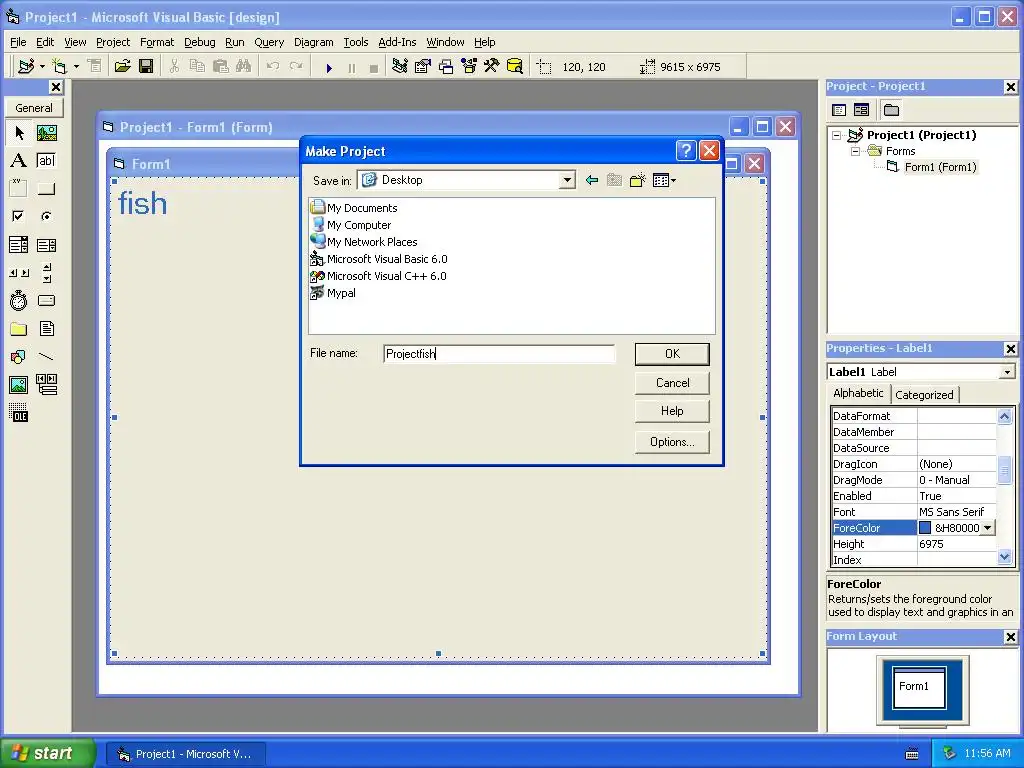
Task: Select the Timer tool
Action: tap(19, 300)
